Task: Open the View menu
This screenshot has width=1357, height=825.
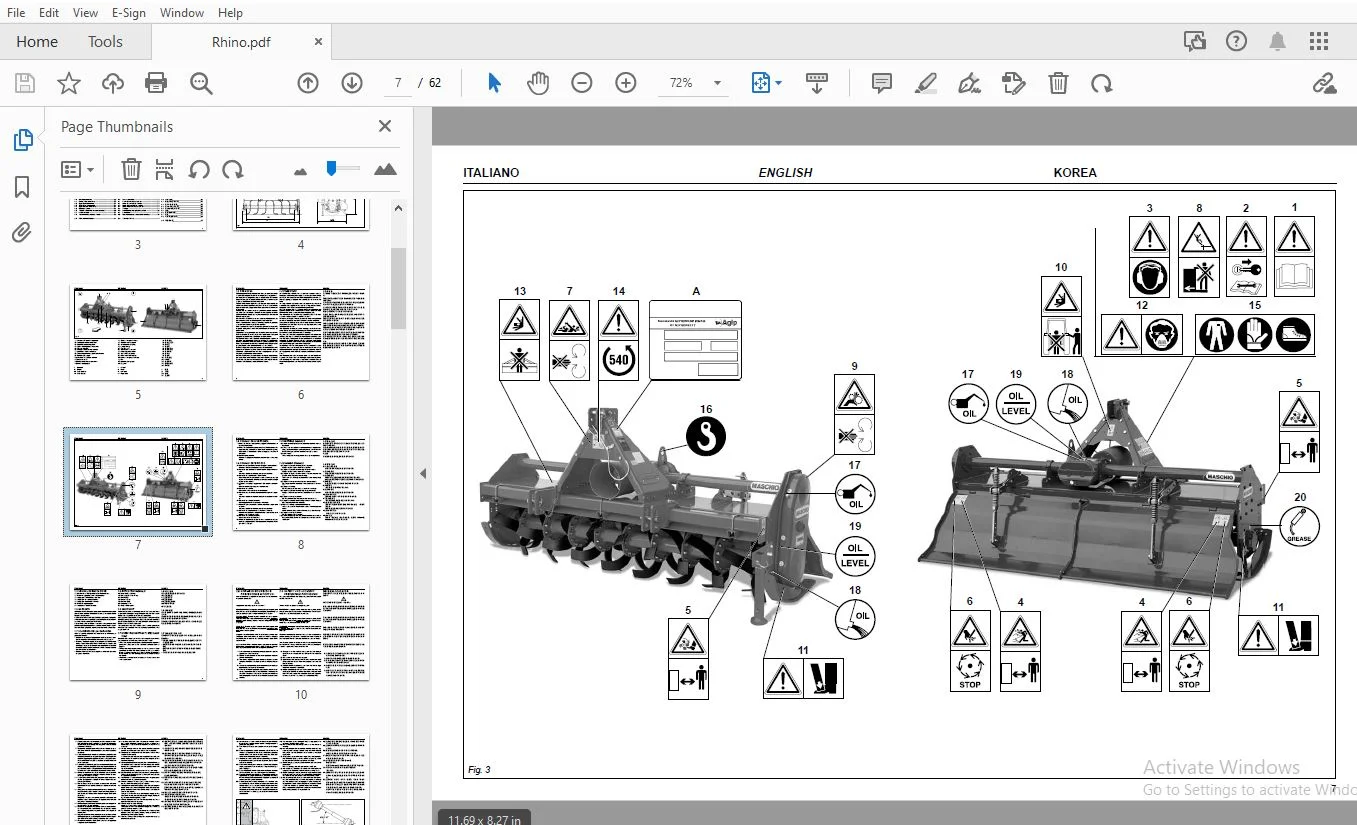Action: (85, 13)
